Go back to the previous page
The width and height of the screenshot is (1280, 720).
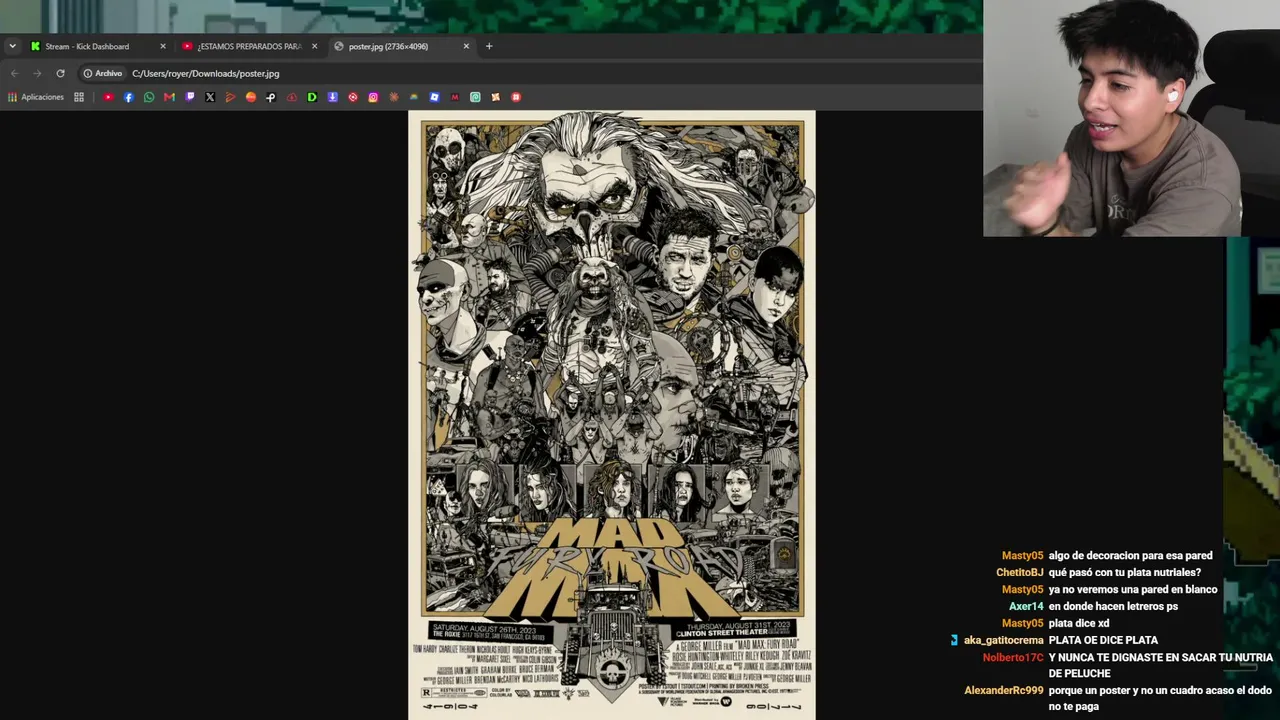[x=14, y=73]
